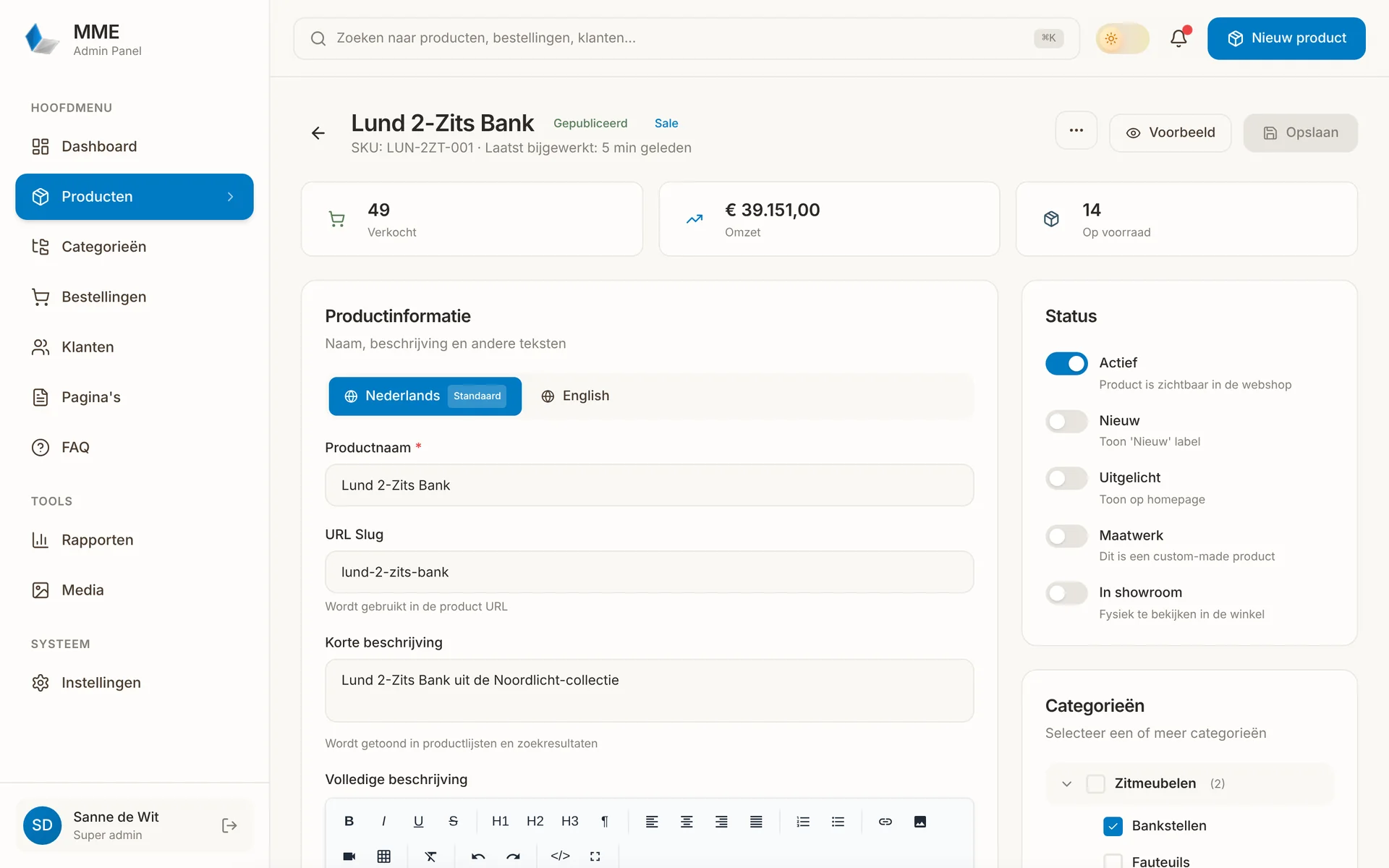Viewport: 1389px width, 868px height.
Task: Toggle bold formatting in editor
Action: tap(349, 821)
